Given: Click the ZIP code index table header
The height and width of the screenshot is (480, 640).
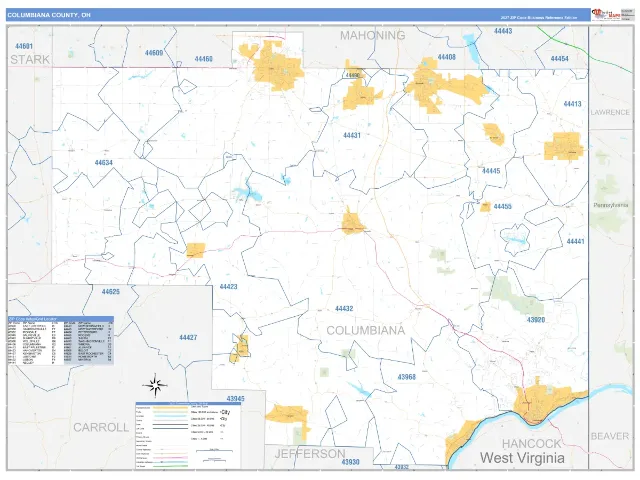Looking at the screenshot, I should [x=61, y=319].
